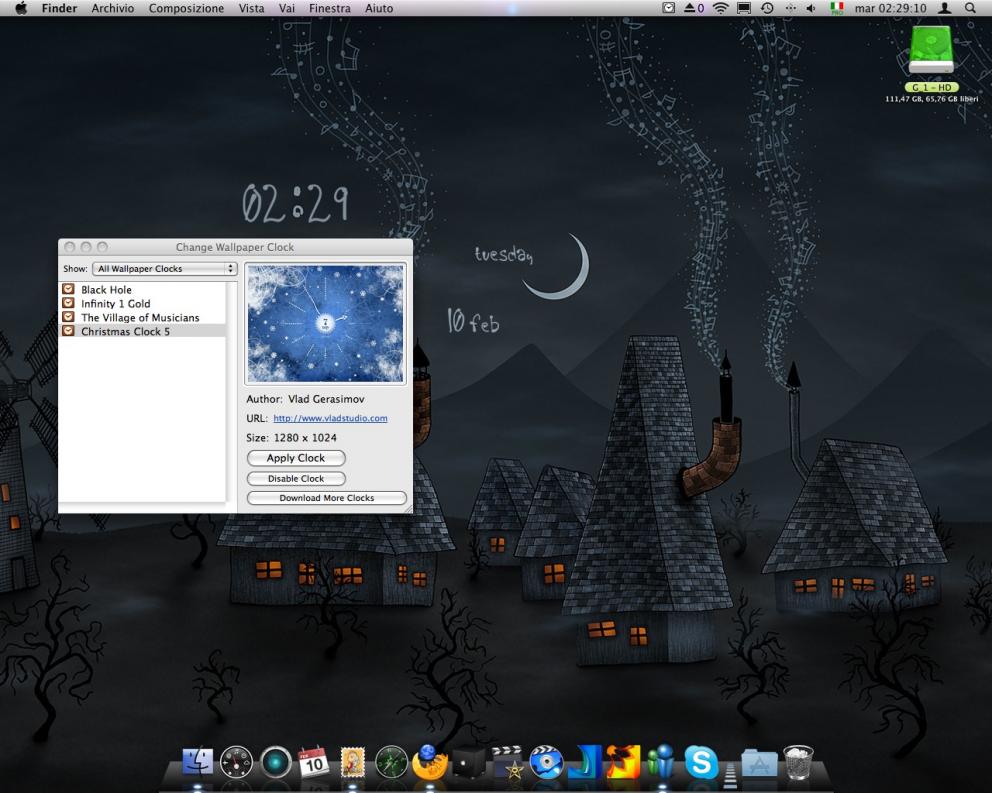This screenshot has width=992, height=793.
Task: Open the glowing blue lens dock app
Action: click(275, 762)
